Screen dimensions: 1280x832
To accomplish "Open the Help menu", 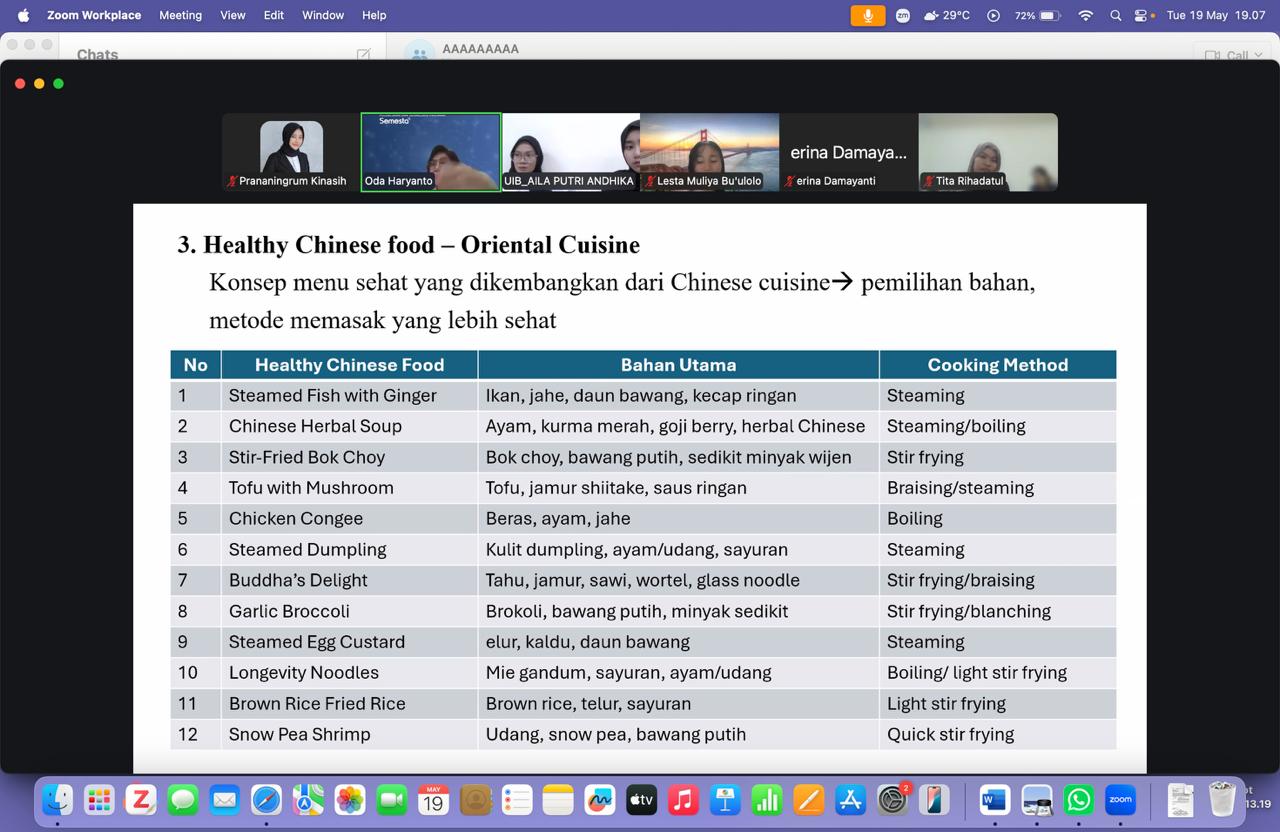I will 374,15.
